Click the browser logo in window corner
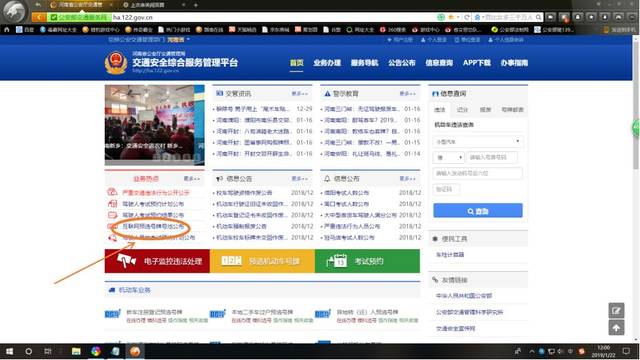Screen dimensions: 640x360 tap(15, 11)
